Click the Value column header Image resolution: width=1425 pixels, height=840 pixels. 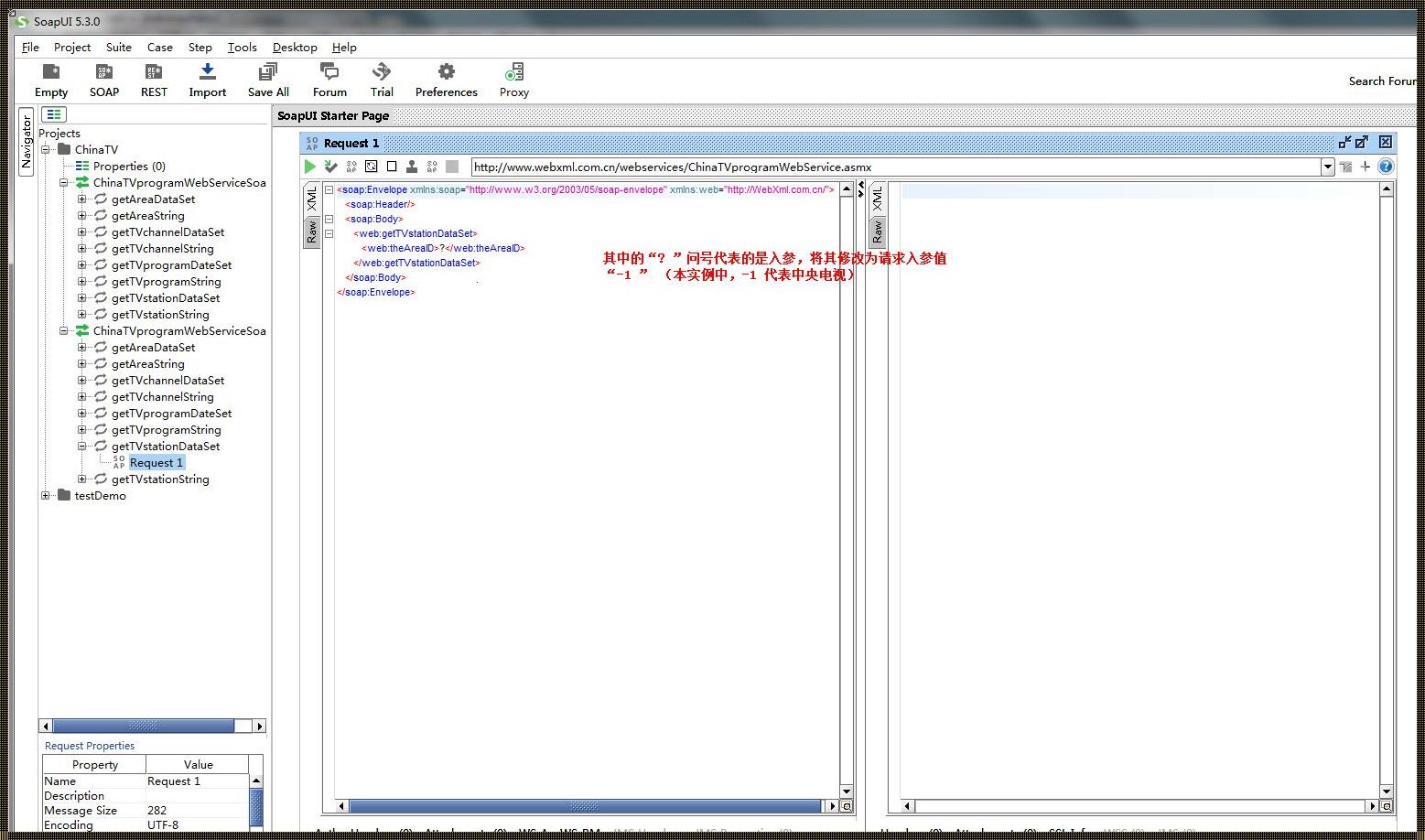(198, 764)
